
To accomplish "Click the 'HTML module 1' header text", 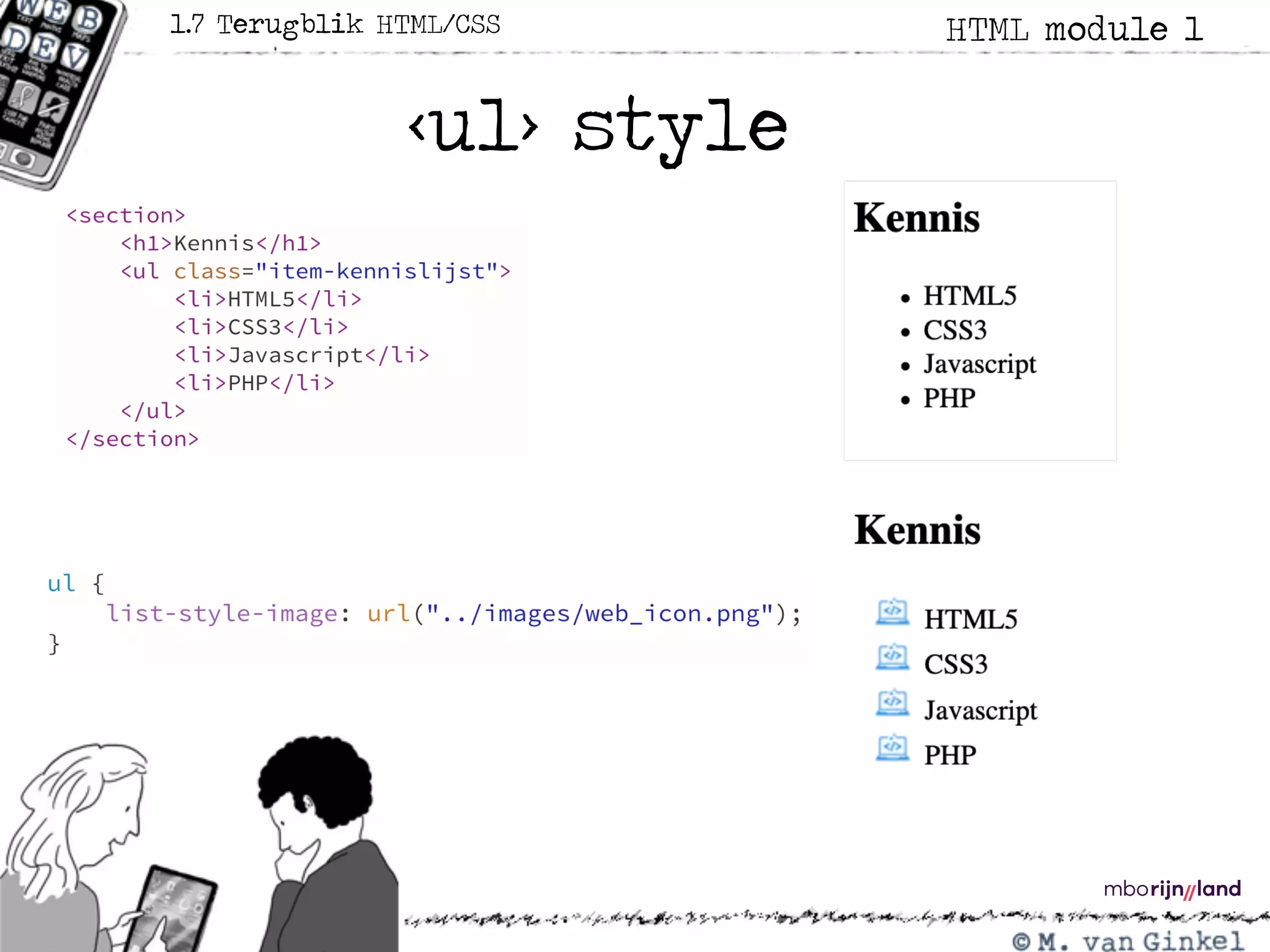I will pos(1075,29).
